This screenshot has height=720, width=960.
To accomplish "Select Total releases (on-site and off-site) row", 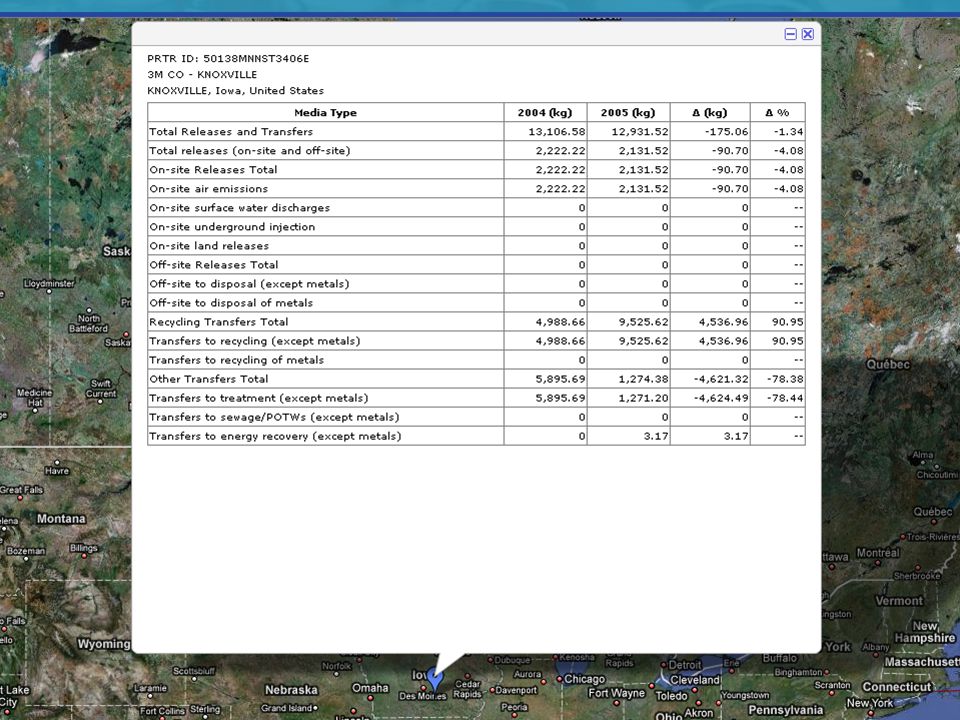I will [476, 151].
